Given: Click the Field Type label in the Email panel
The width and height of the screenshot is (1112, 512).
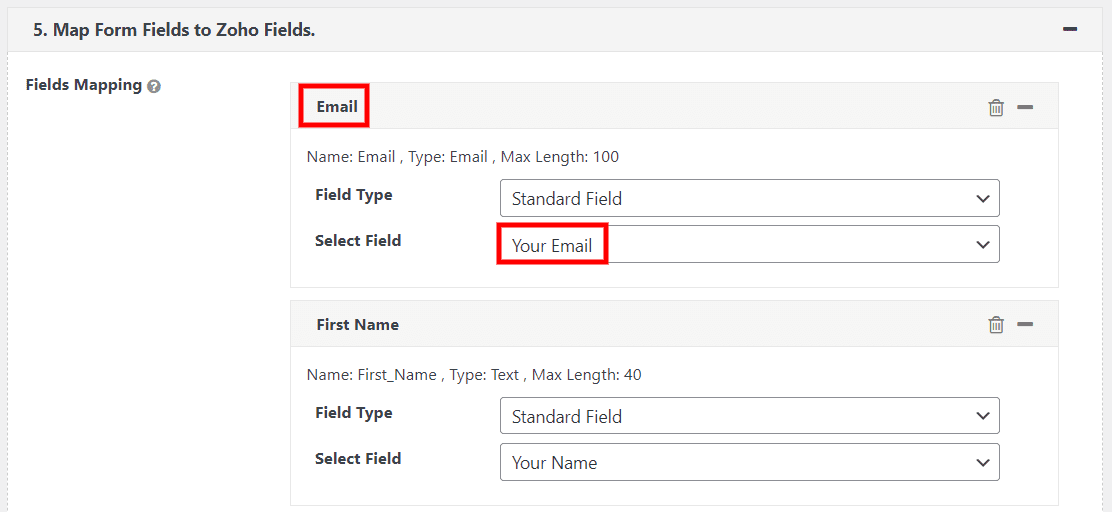Looking at the screenshot, I should point(353,194).
